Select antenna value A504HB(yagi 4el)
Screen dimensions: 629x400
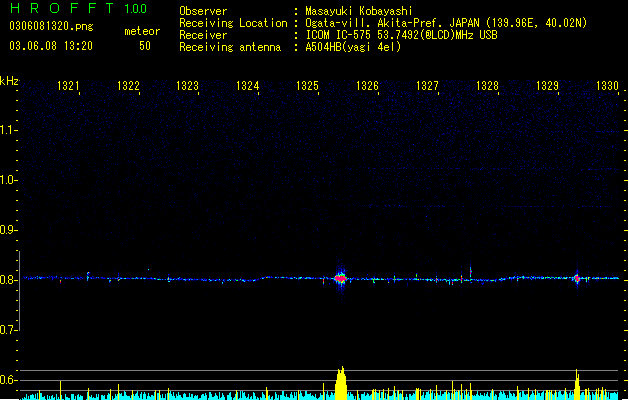coord(353,47)
